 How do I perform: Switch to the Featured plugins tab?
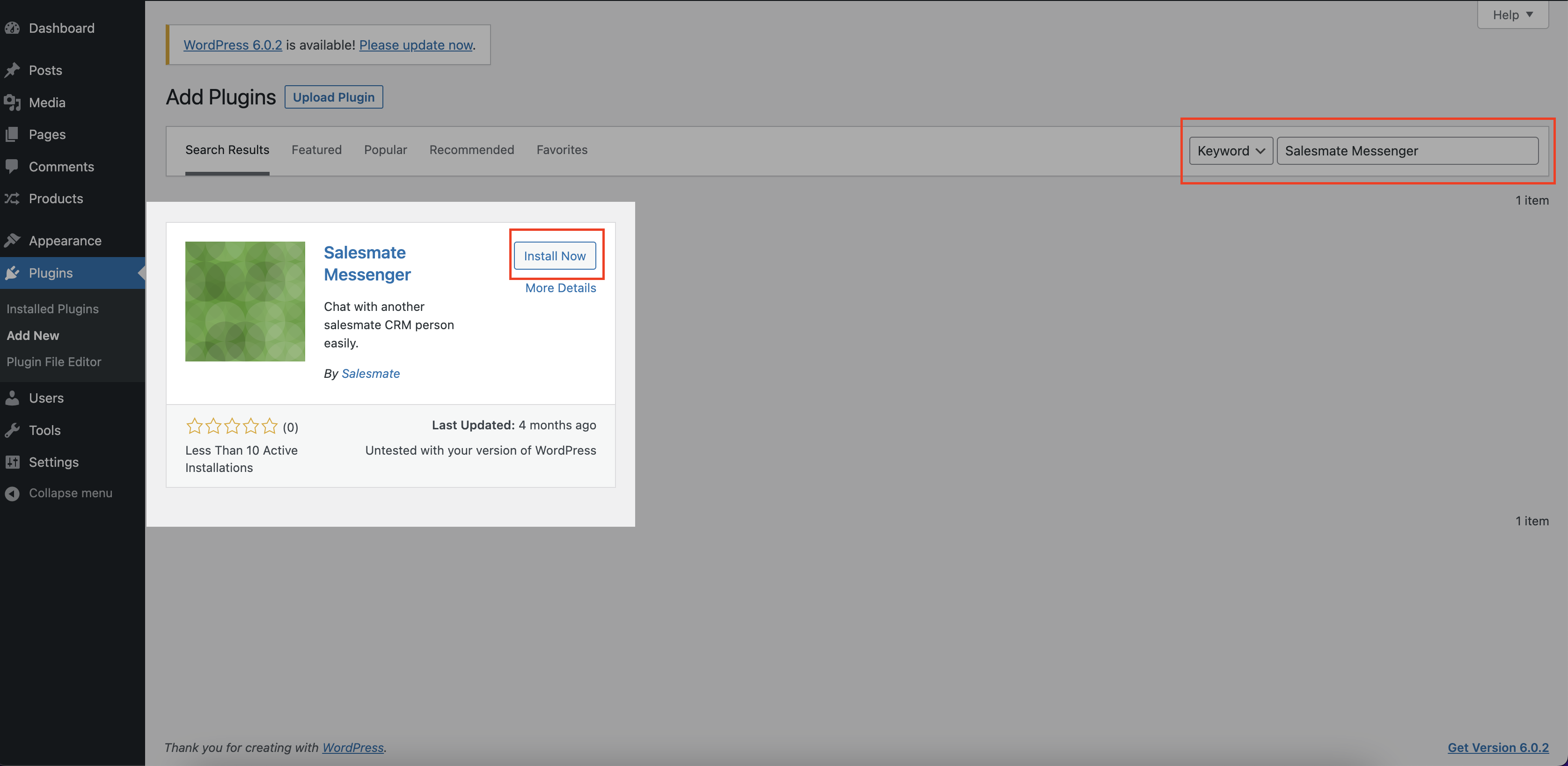pos(316,150)
